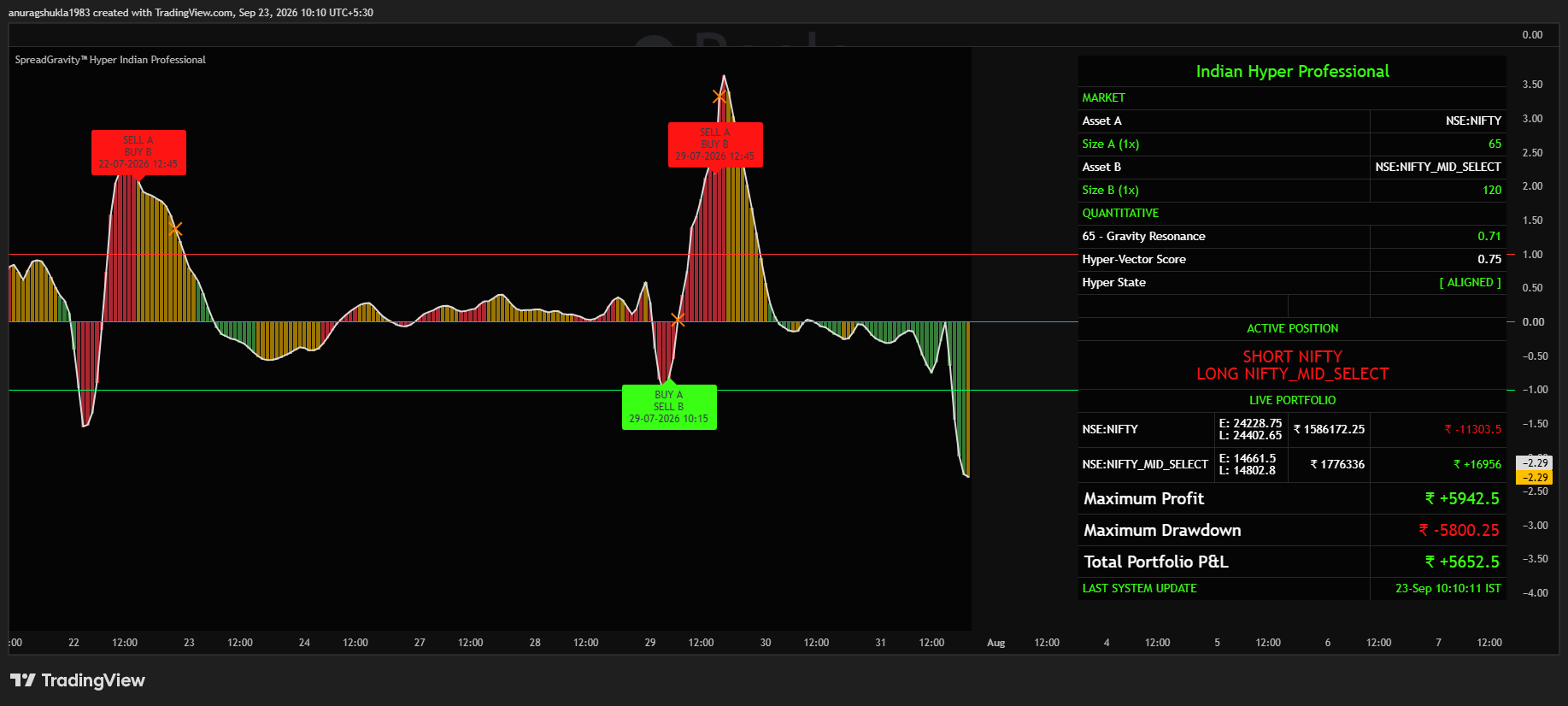Select the day 29 label on the time axis

pyautogui.click(x=650, y=643)
